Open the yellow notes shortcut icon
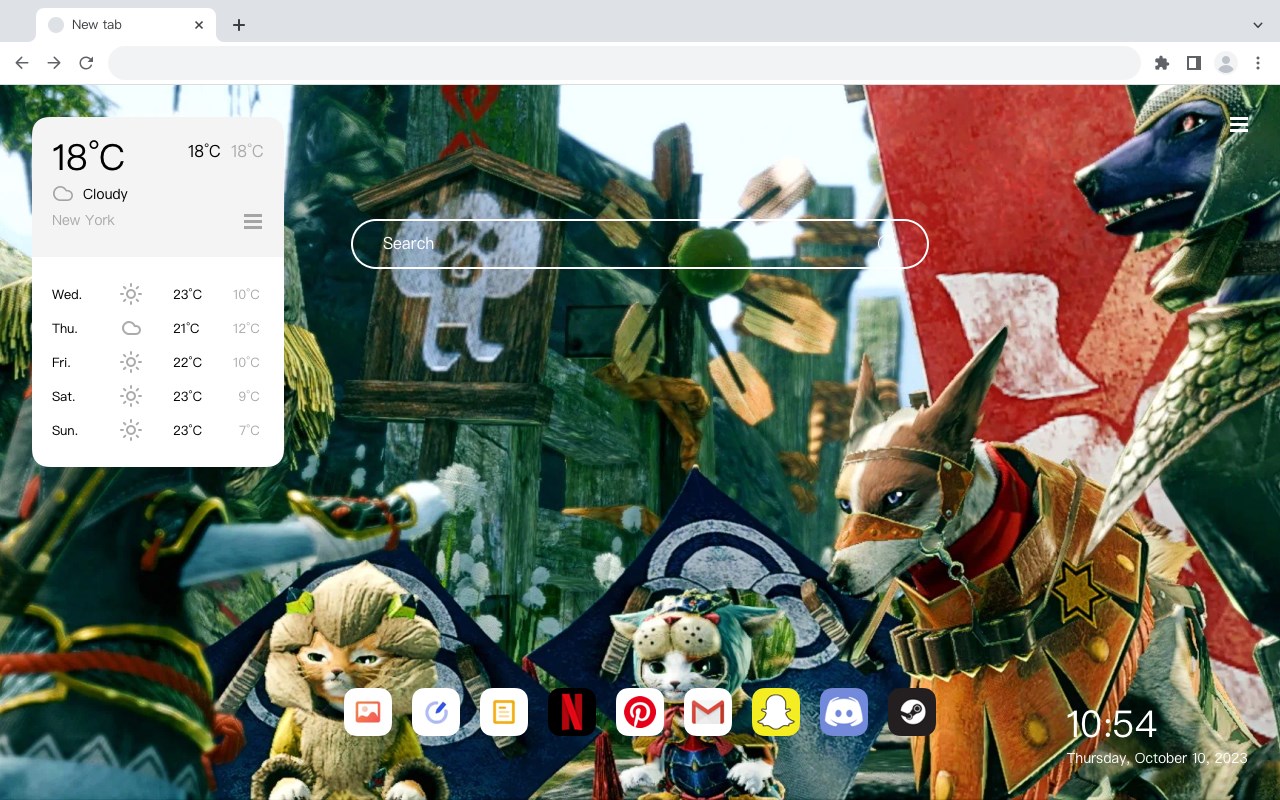Viewport: 1280px width, 800px height. click(504, 712)
